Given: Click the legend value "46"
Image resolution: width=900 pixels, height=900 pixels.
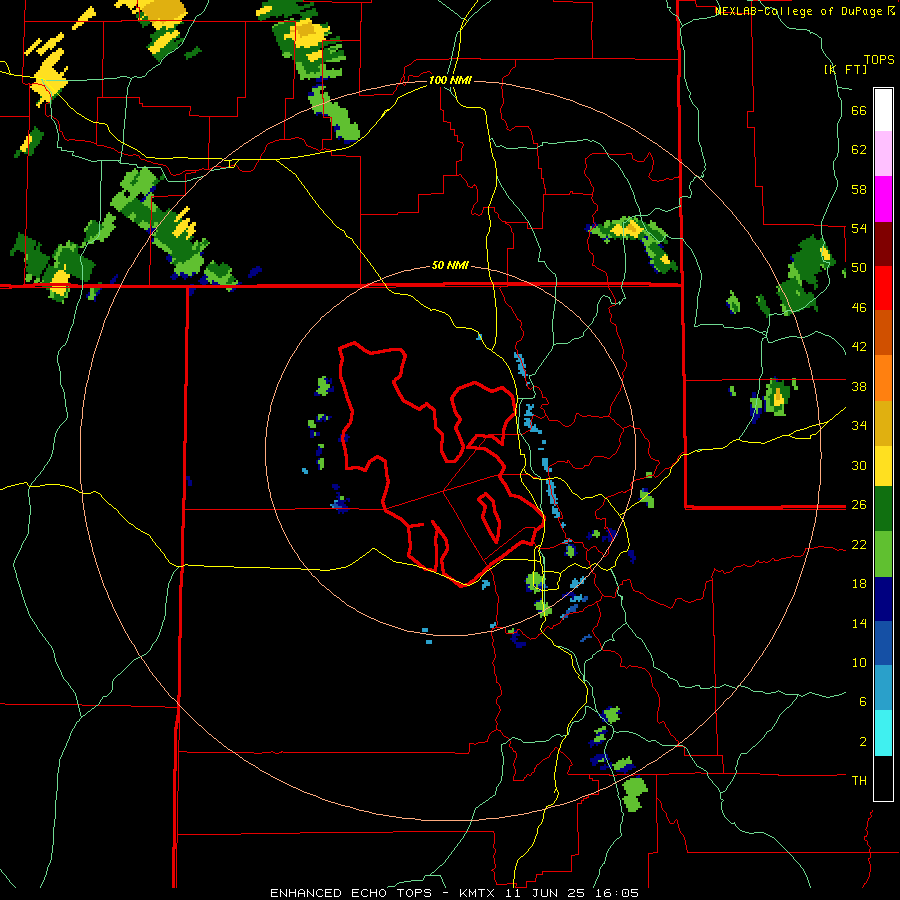Looking at the screenshot, I should pos(859,307).
